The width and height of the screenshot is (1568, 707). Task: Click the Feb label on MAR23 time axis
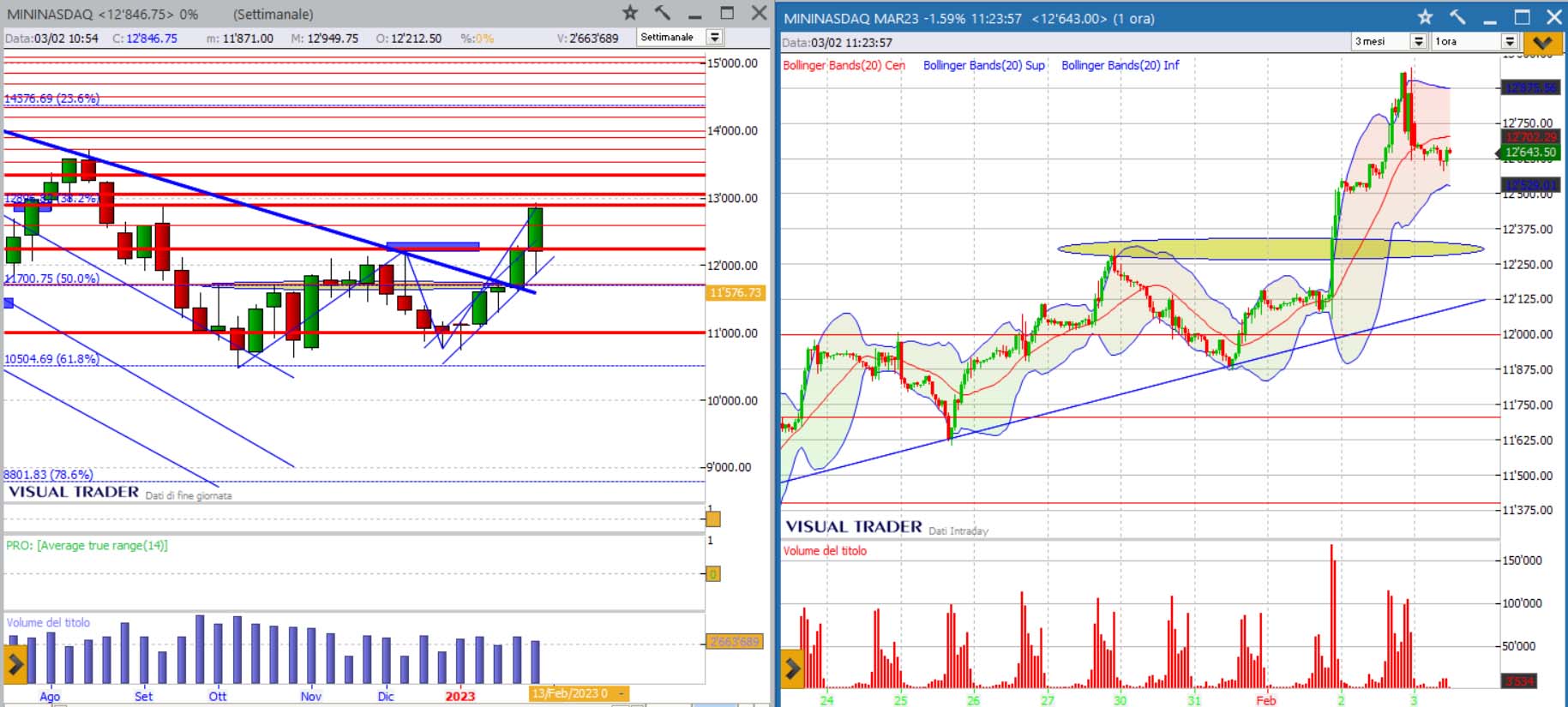point(1266,700)
